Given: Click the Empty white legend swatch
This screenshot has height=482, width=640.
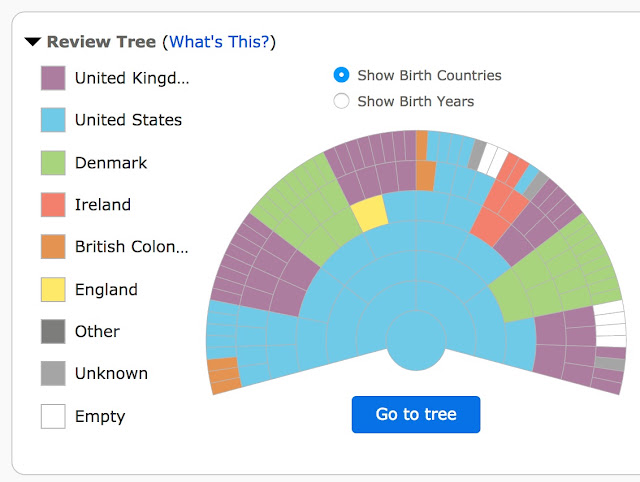Looking at the screenshot, I should coord(53,416).
